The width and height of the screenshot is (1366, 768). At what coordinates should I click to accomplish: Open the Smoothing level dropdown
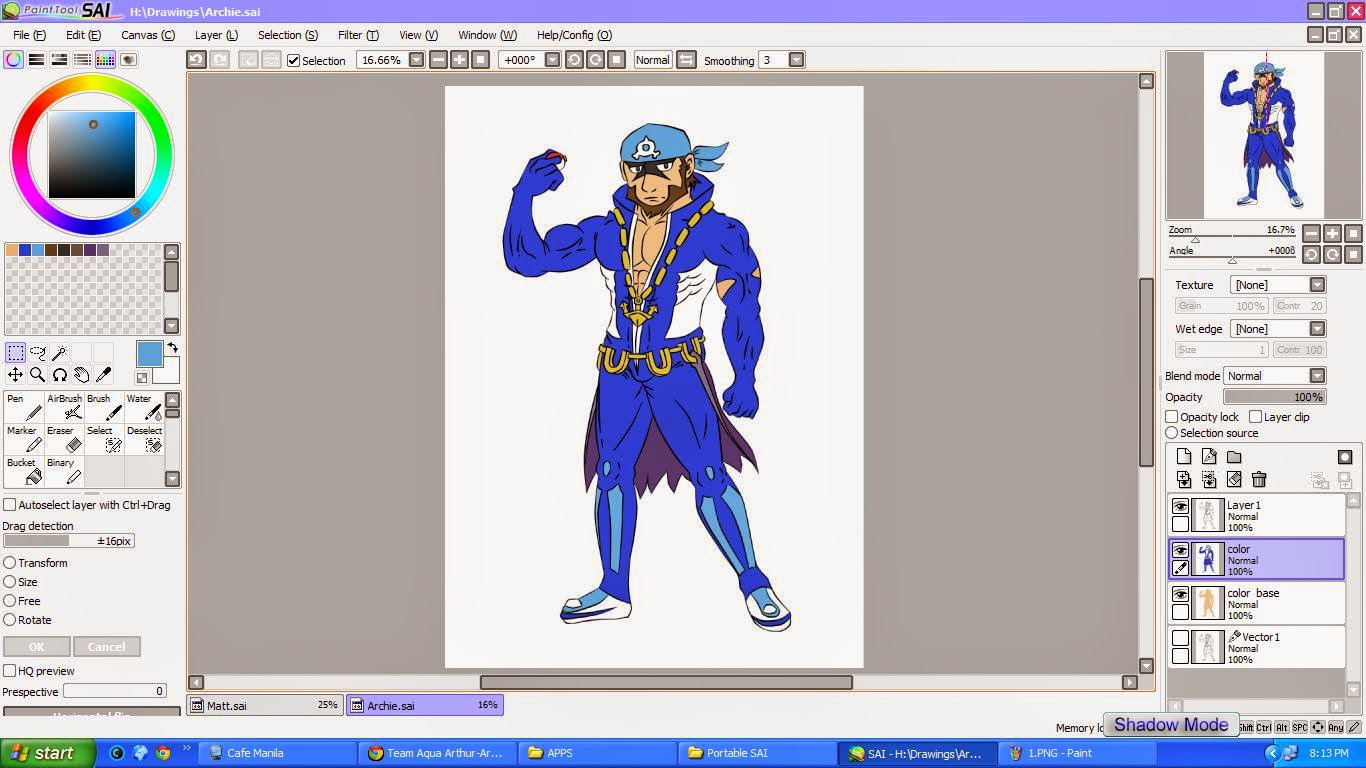(x=796, y=60)
